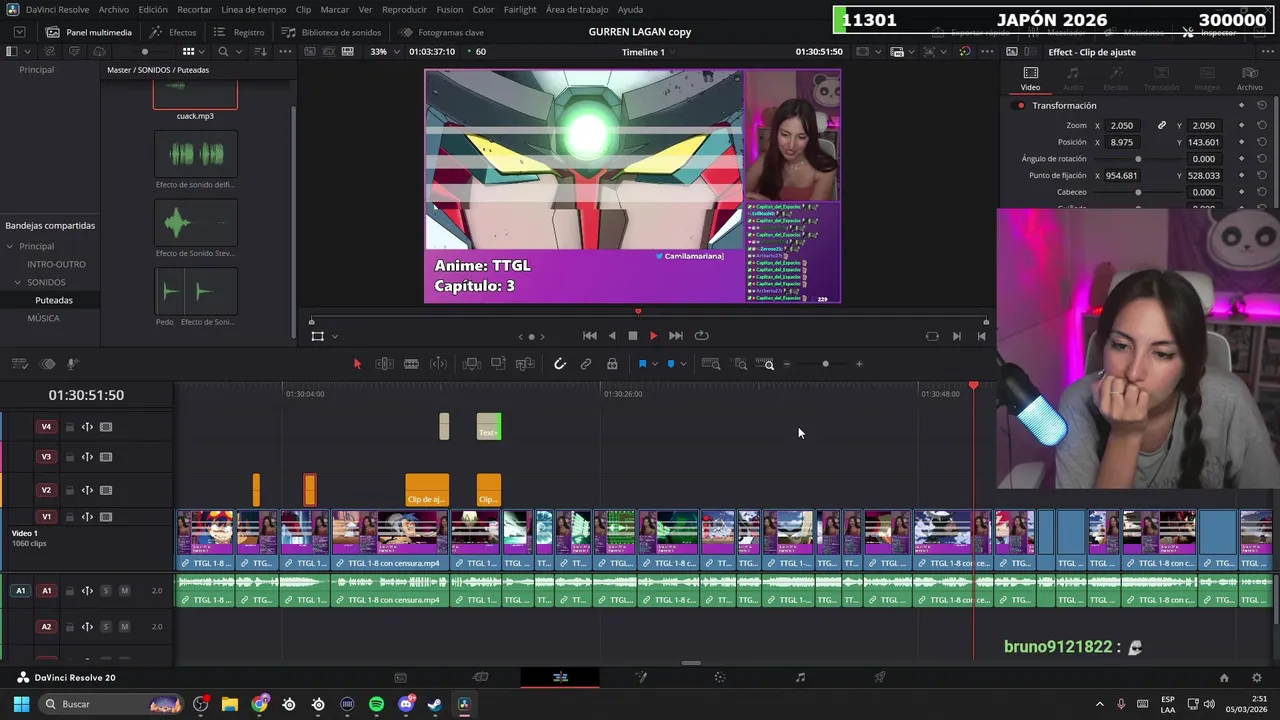Viewport: 1280px width, 720px height.
Task: Open Biblioteca de sonidos
Action: (331, 32)
